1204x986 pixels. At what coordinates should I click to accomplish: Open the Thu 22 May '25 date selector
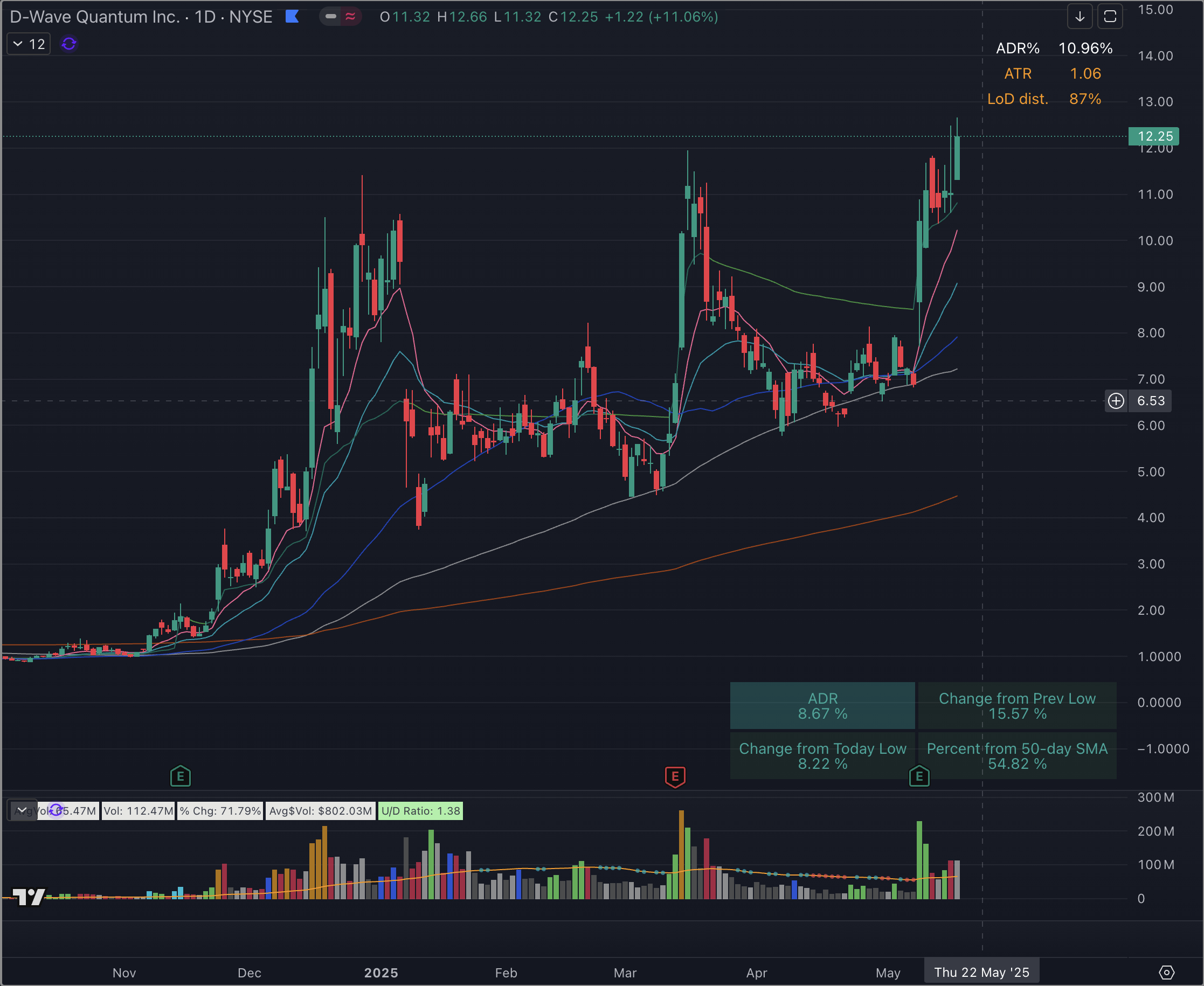point(981,972)
